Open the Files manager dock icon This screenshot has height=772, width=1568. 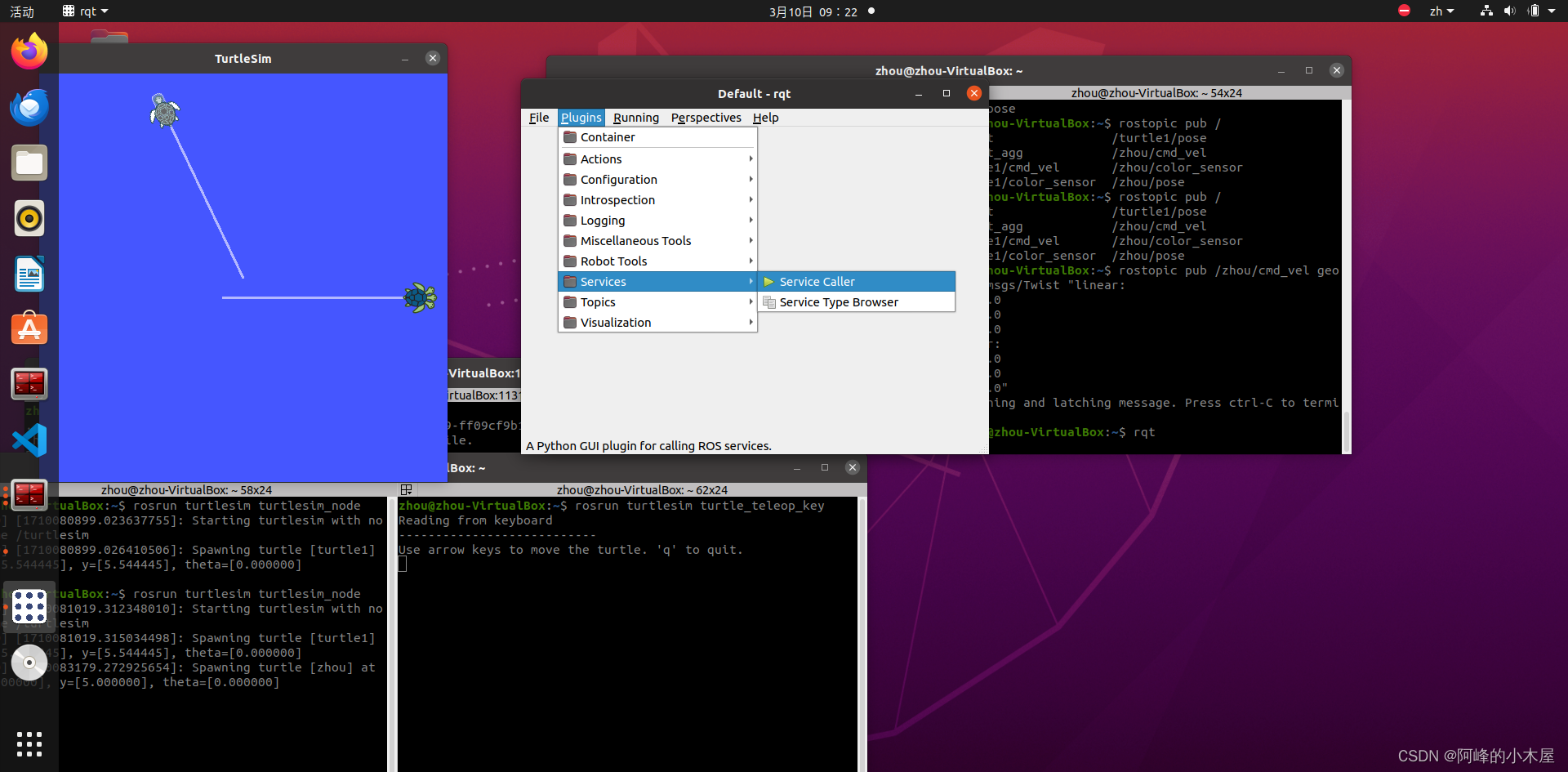[29, 163]
